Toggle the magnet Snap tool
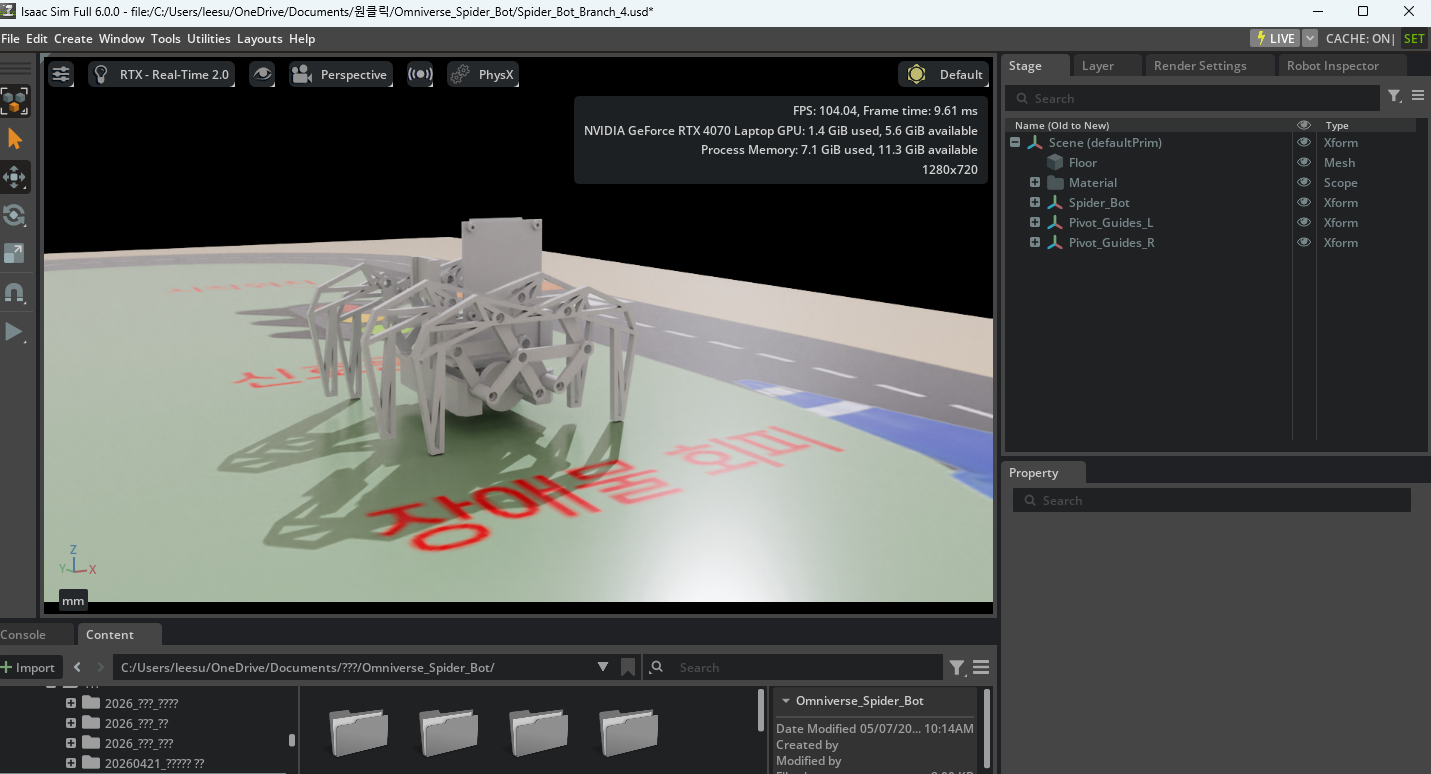The height and width of the screenshot is (774, 1431). 15,293
